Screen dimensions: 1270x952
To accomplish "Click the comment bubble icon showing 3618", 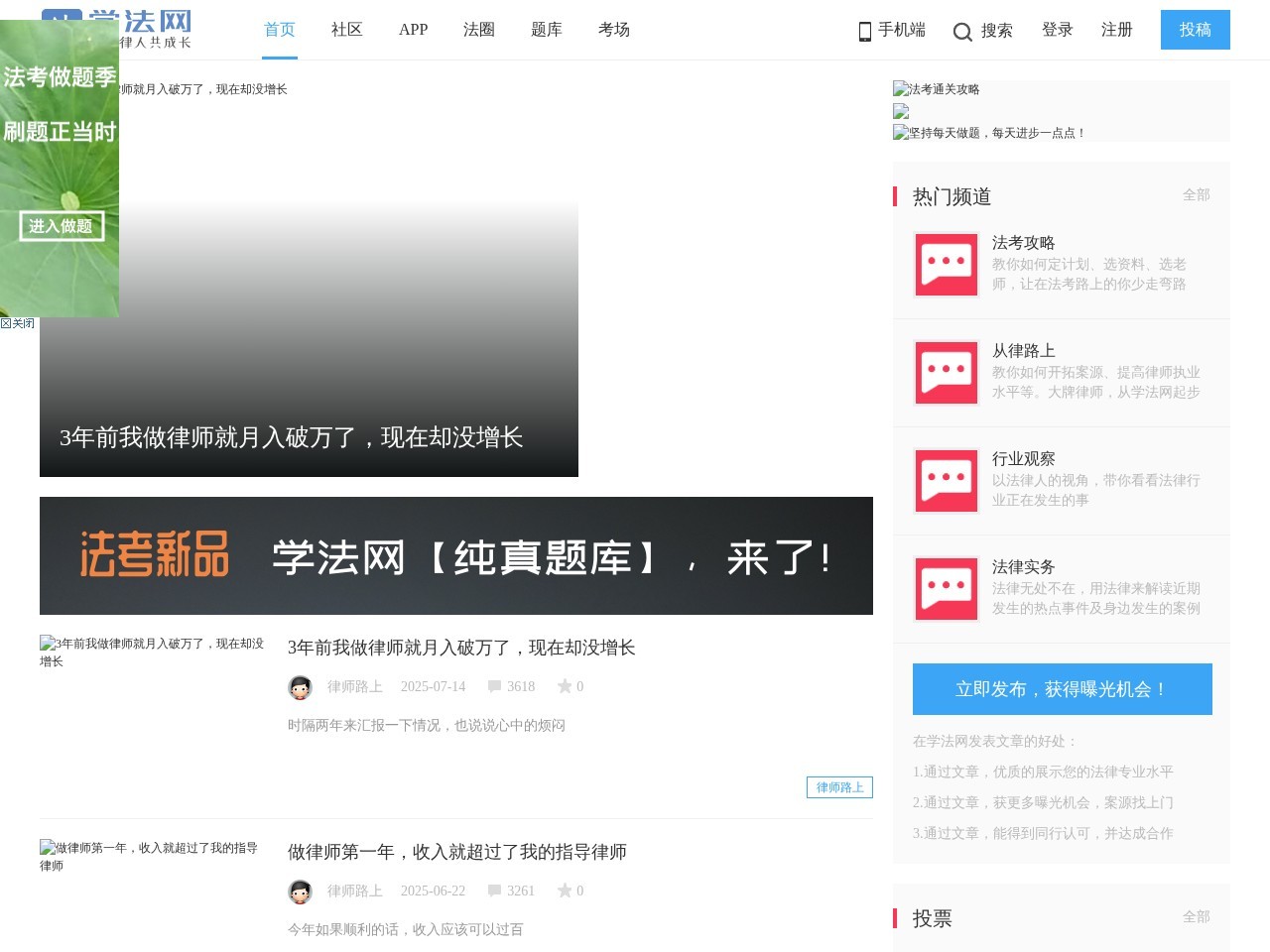I will (493, 685).
